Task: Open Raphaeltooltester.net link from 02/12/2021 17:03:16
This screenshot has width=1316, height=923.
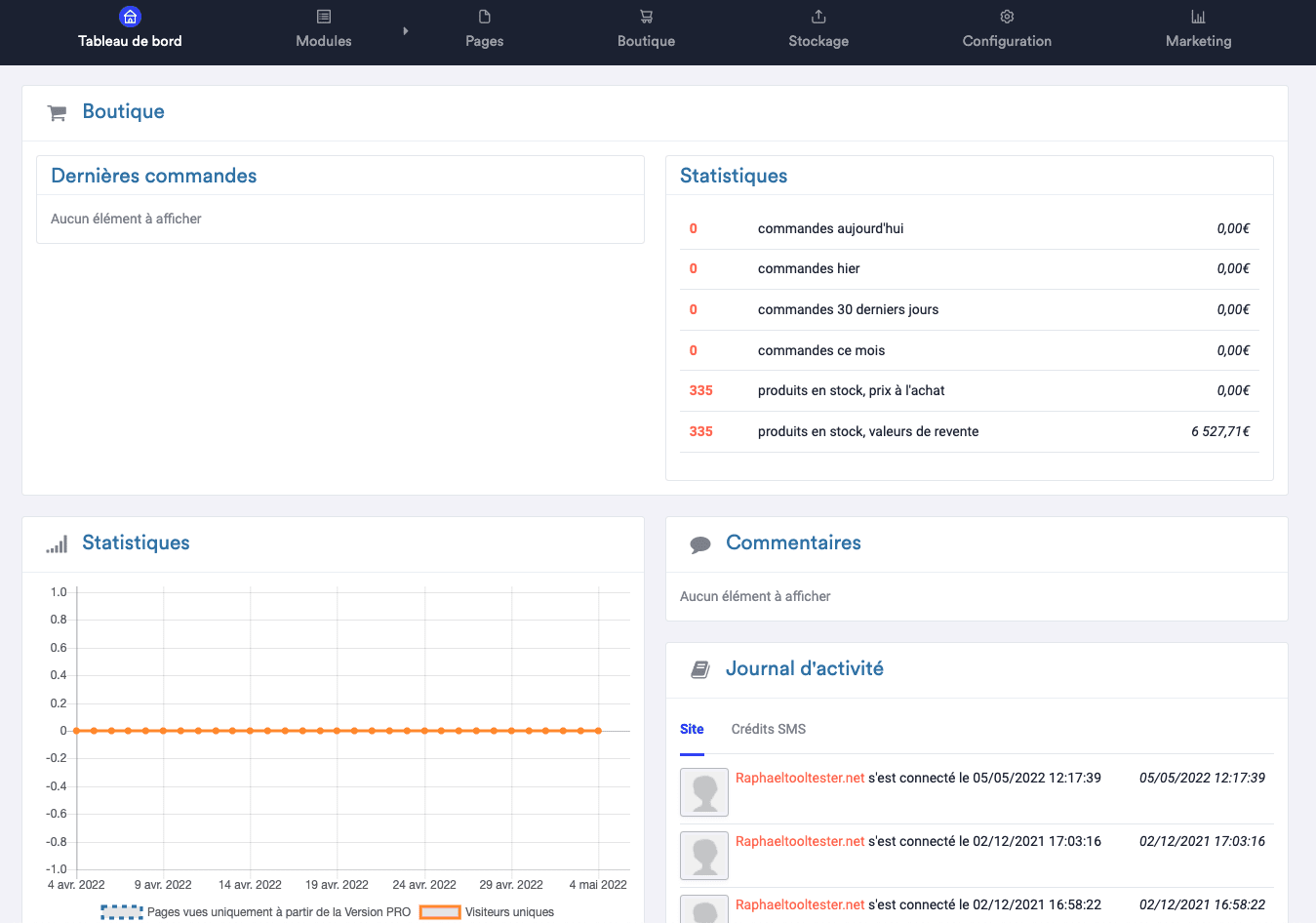Action: pos(800,841)
